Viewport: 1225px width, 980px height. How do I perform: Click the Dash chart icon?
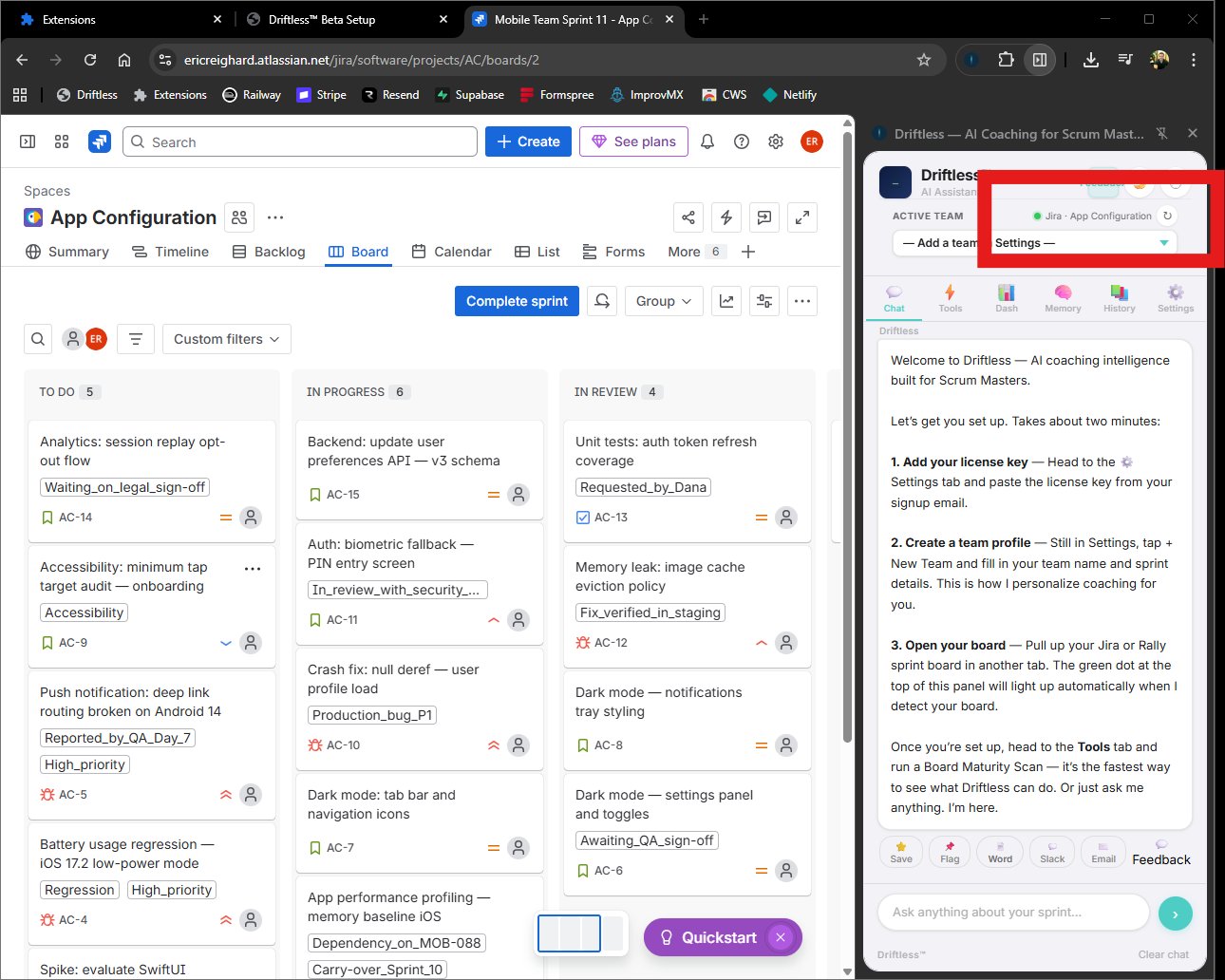coord(1007,297)
